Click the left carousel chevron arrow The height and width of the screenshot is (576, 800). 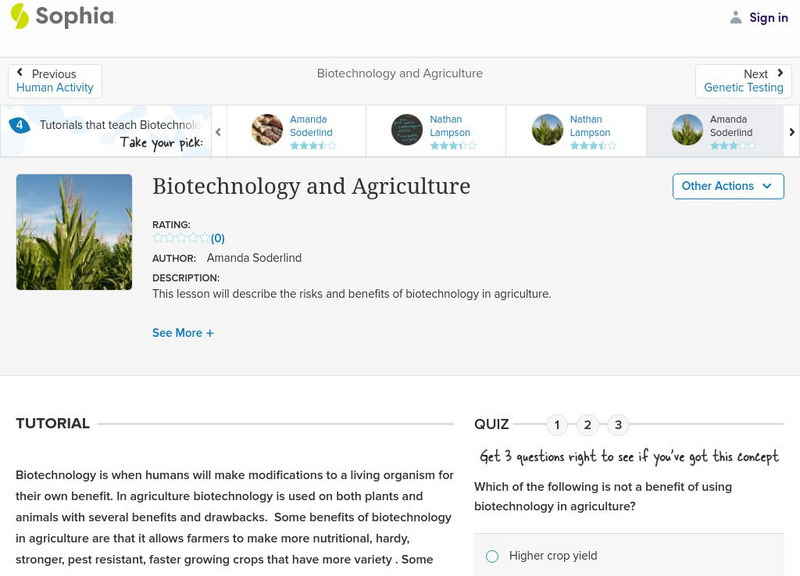point(219,131)
